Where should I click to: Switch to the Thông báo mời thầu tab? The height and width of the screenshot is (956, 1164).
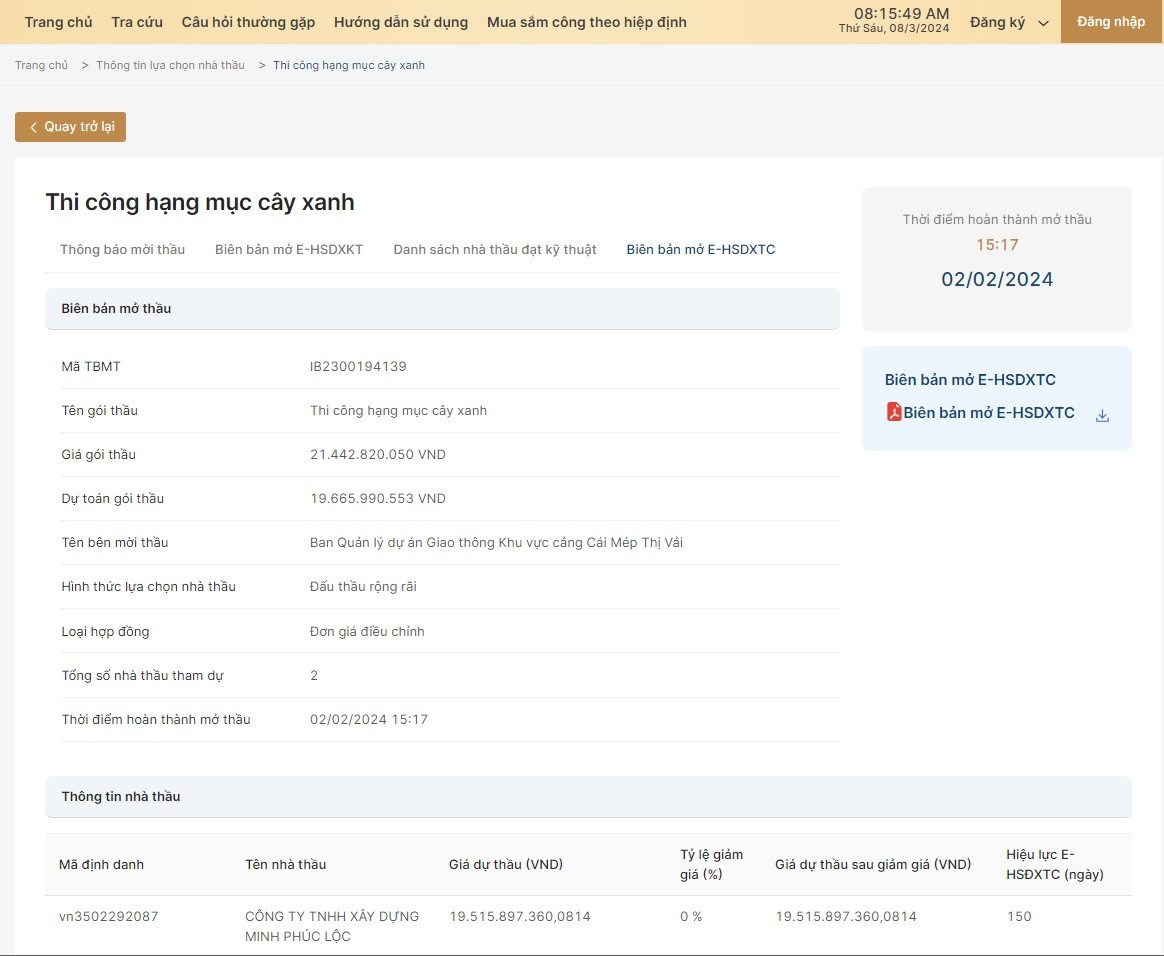122,249
